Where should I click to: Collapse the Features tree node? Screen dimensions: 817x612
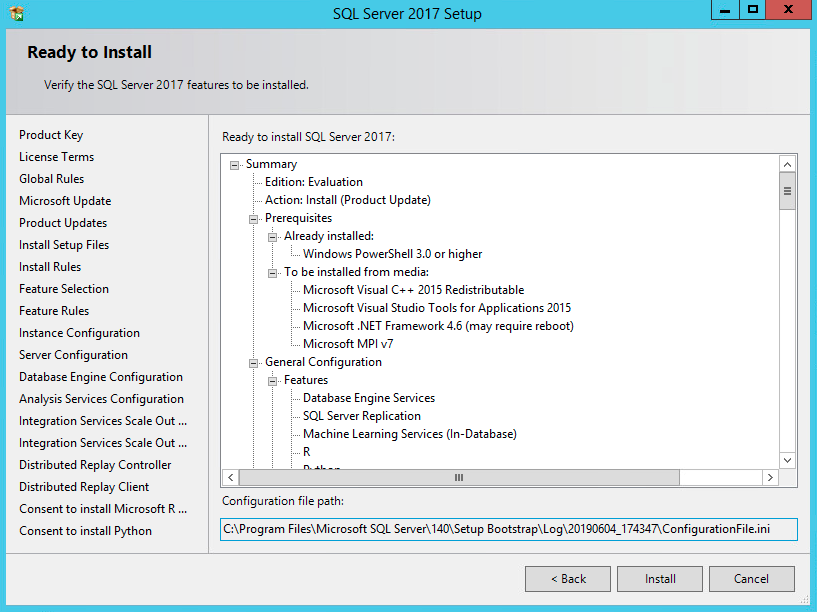point(273,381)
